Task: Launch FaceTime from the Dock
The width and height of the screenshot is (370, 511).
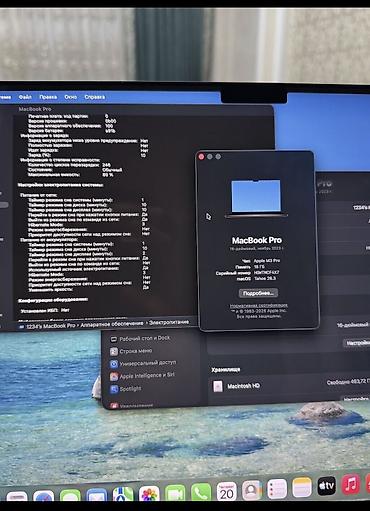Action: [x=175, y=493]
